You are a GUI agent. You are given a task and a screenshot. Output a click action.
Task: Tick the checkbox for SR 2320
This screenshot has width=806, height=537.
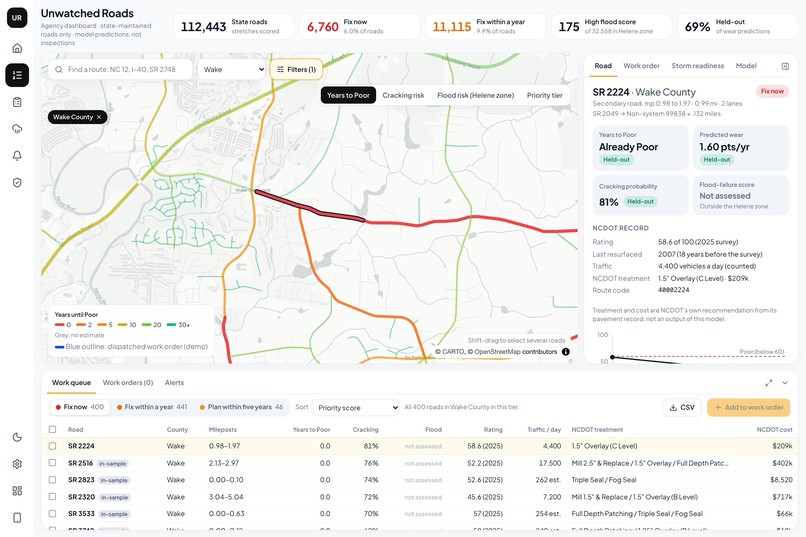tap(52, 497)
